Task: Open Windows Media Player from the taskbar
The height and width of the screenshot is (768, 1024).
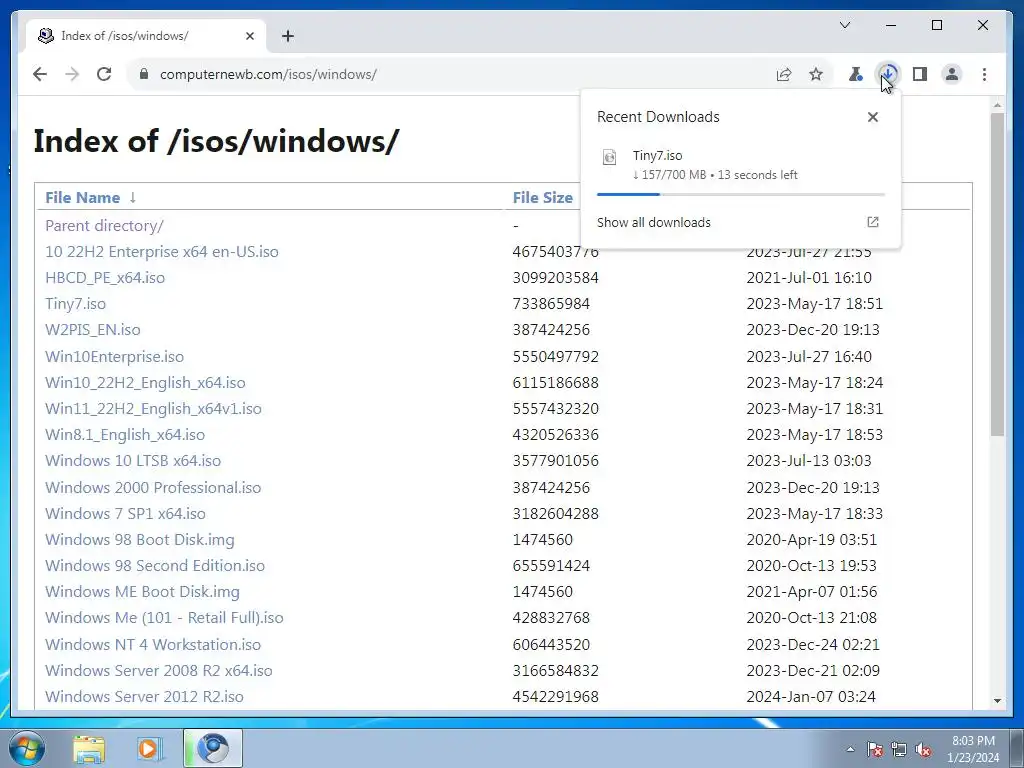Action: point(149,749)
